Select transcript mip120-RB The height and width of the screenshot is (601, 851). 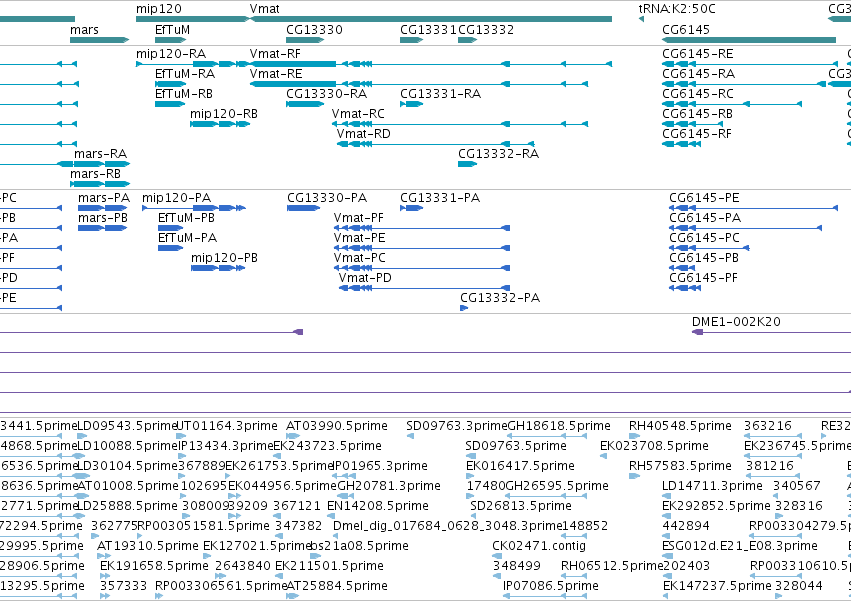[224, 114]
